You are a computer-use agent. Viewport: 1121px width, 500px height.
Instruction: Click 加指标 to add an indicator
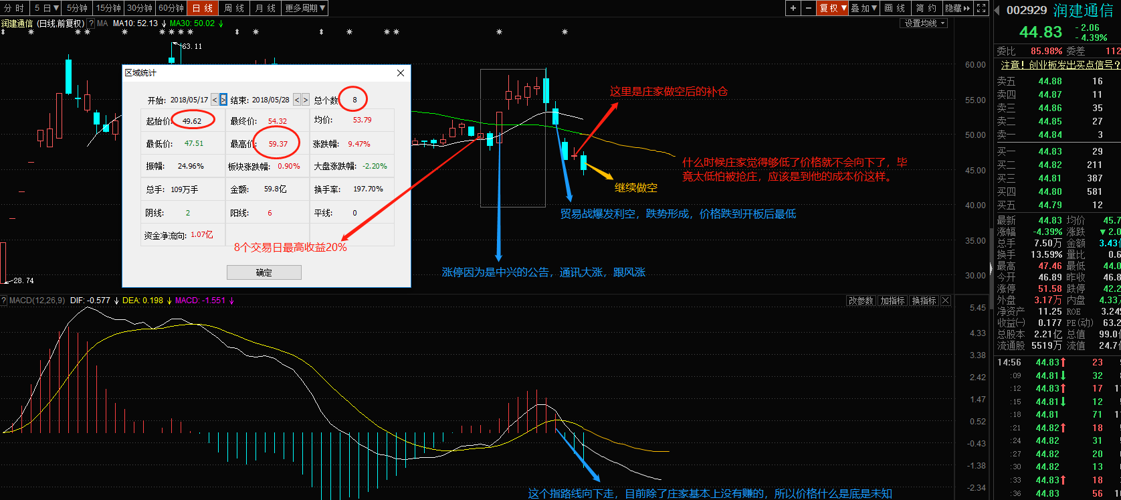point(892,300)
